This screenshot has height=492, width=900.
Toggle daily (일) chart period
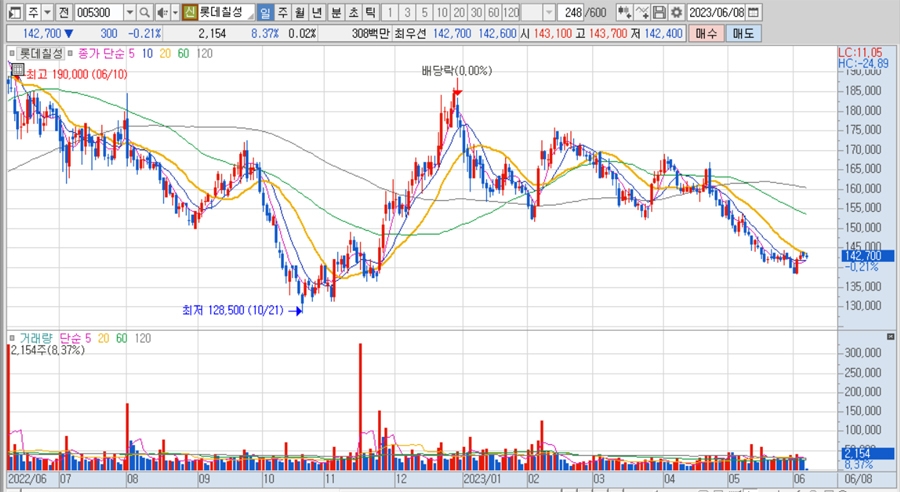(264, 12)
